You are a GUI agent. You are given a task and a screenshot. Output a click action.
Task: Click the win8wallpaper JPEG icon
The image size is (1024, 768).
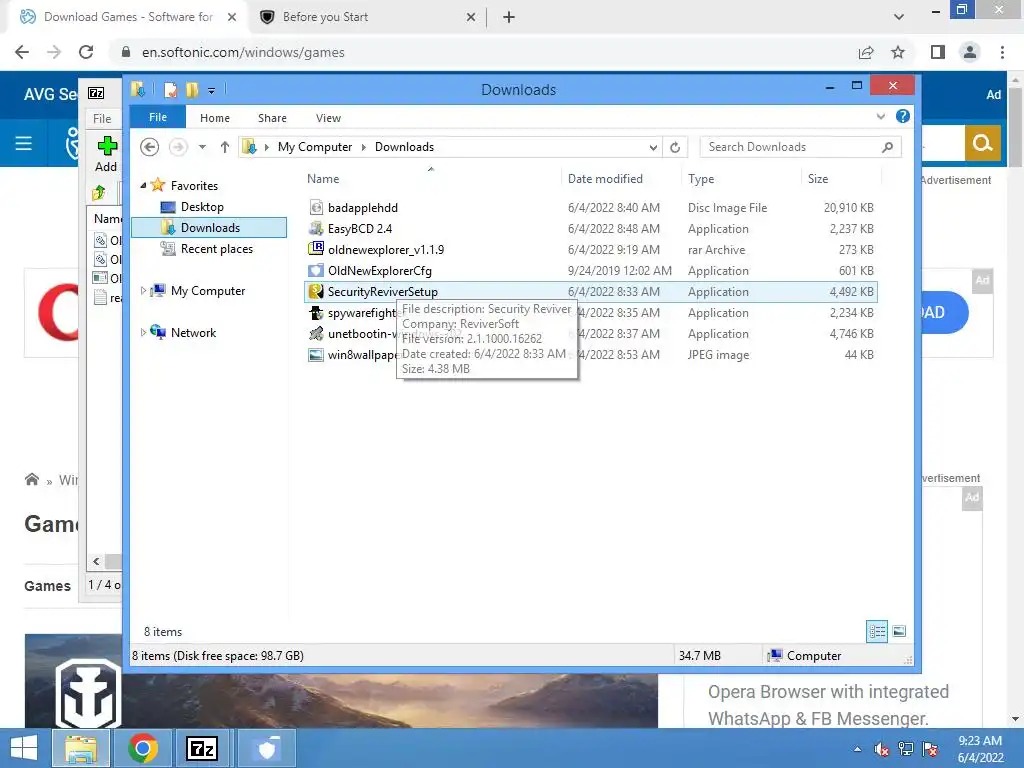pos(316,355)
